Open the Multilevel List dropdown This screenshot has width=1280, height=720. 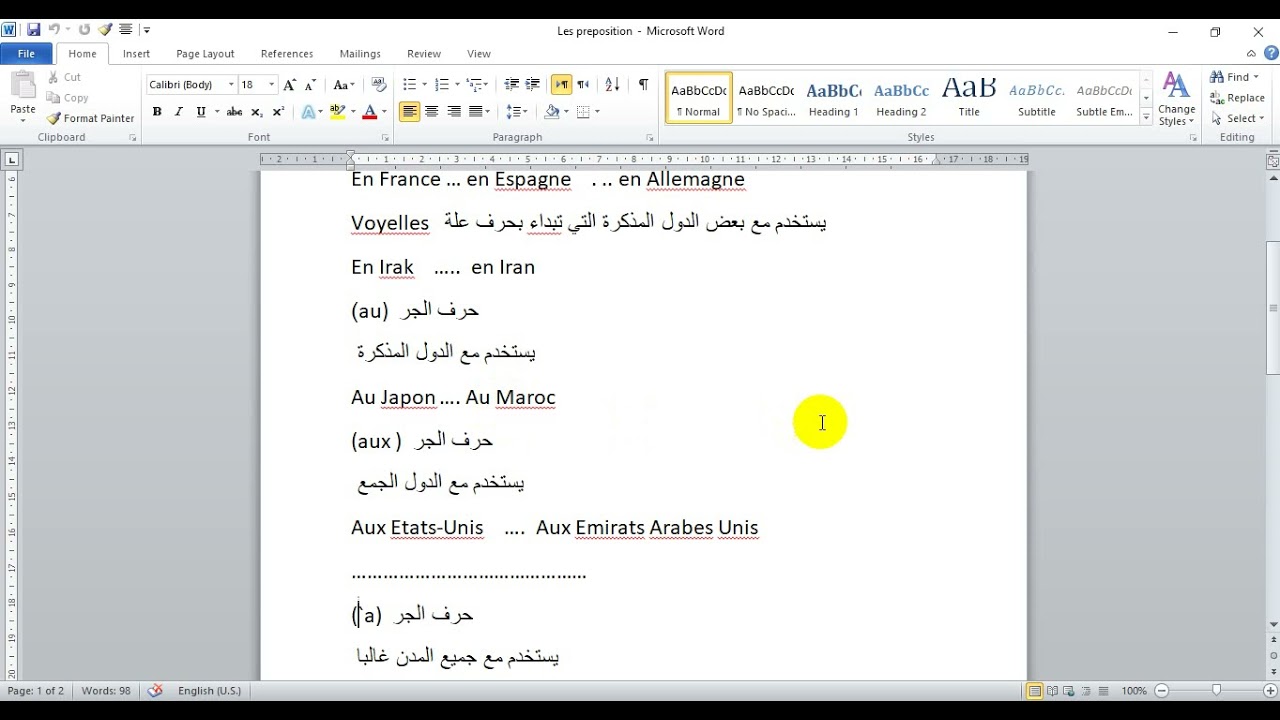click(x=485, y=85)
